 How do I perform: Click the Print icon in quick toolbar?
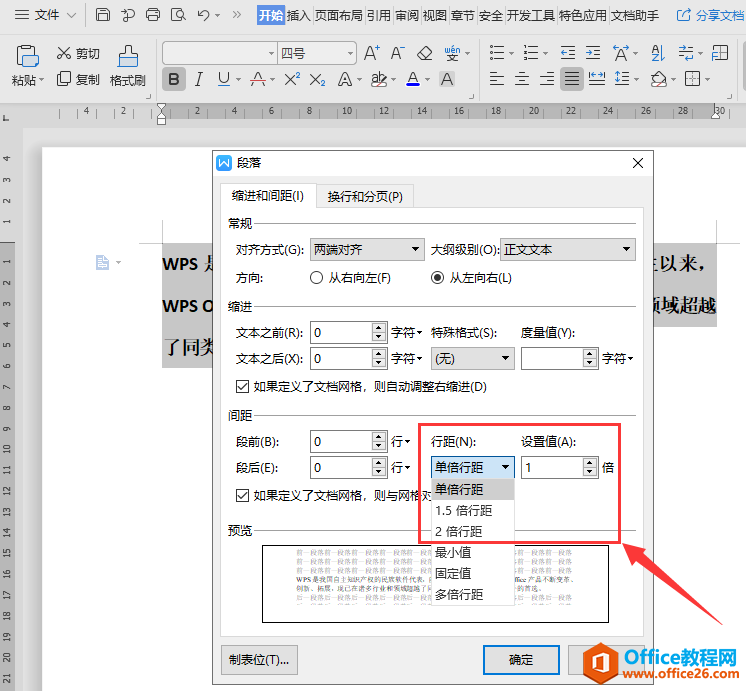(153, 15)
